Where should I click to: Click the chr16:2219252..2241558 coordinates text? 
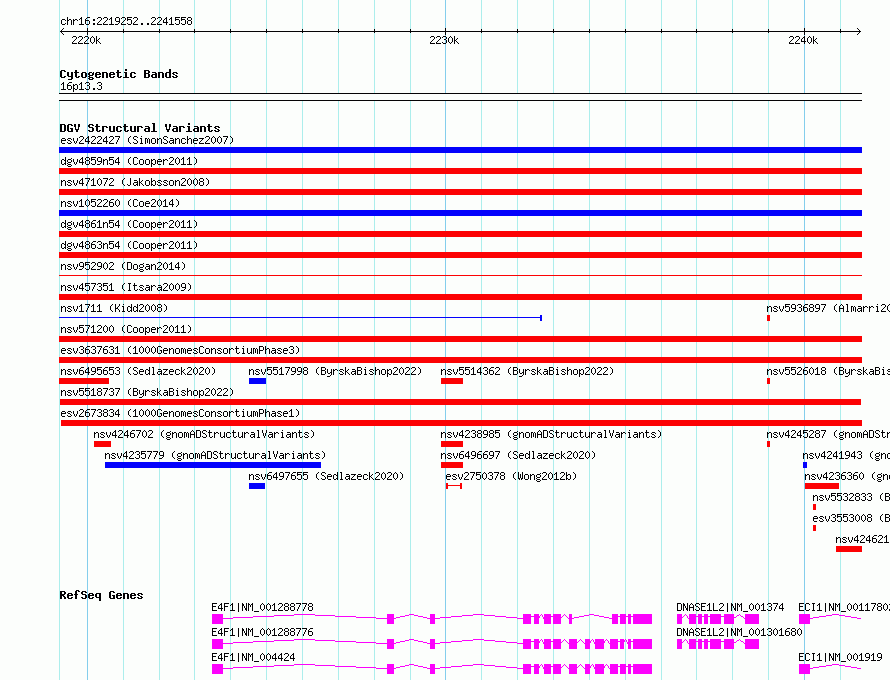(126, 21)
